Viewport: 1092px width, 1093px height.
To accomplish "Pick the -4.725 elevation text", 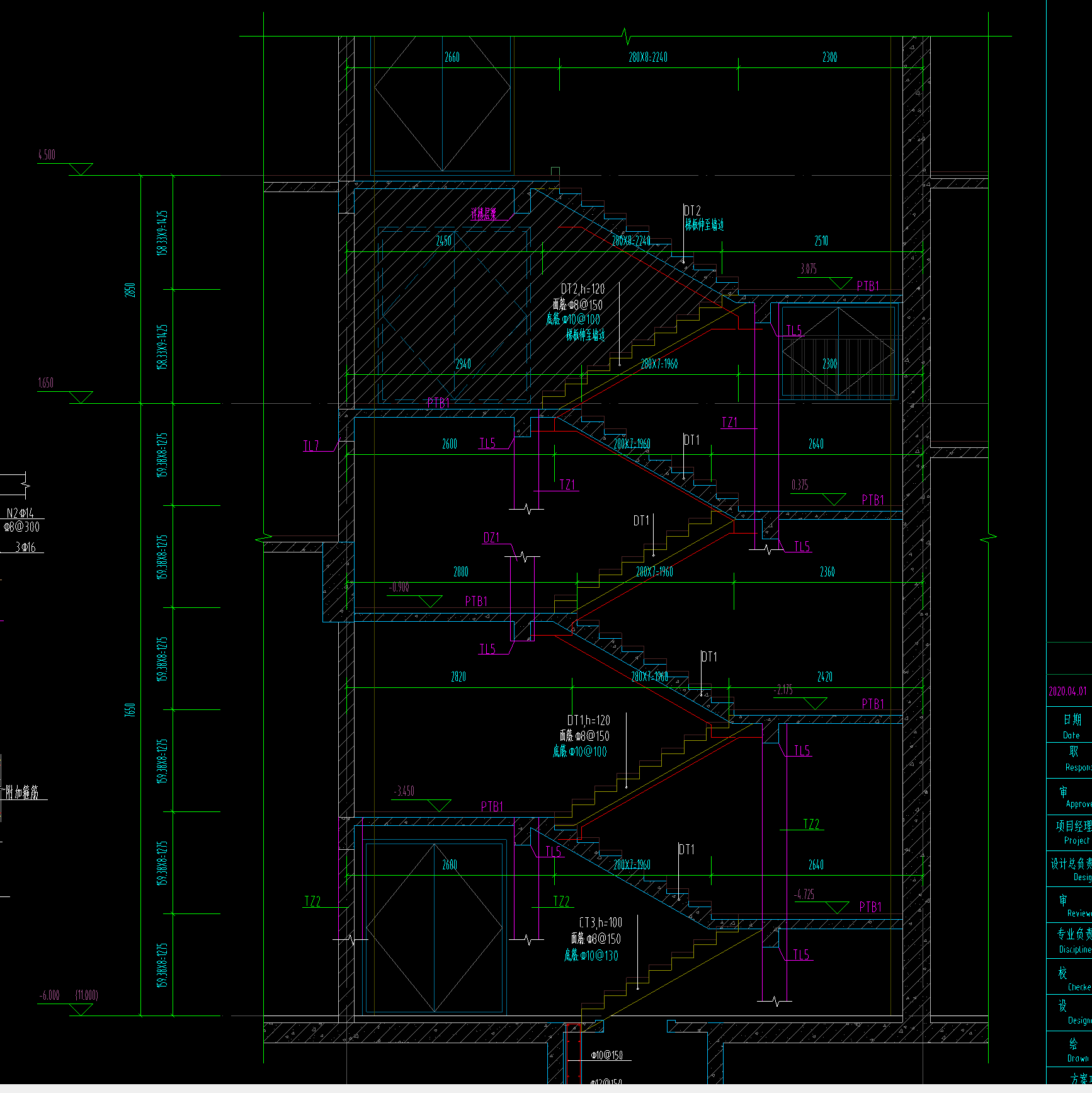I will (804, 894).
